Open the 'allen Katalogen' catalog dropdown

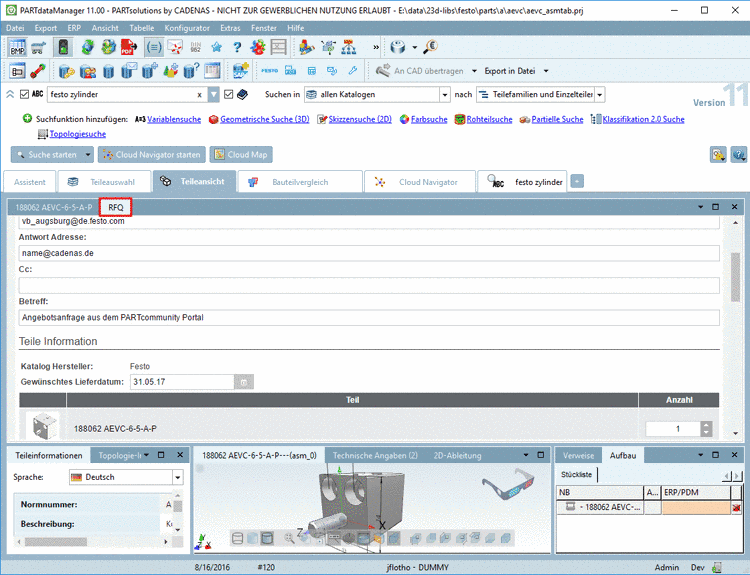(445, 95)
